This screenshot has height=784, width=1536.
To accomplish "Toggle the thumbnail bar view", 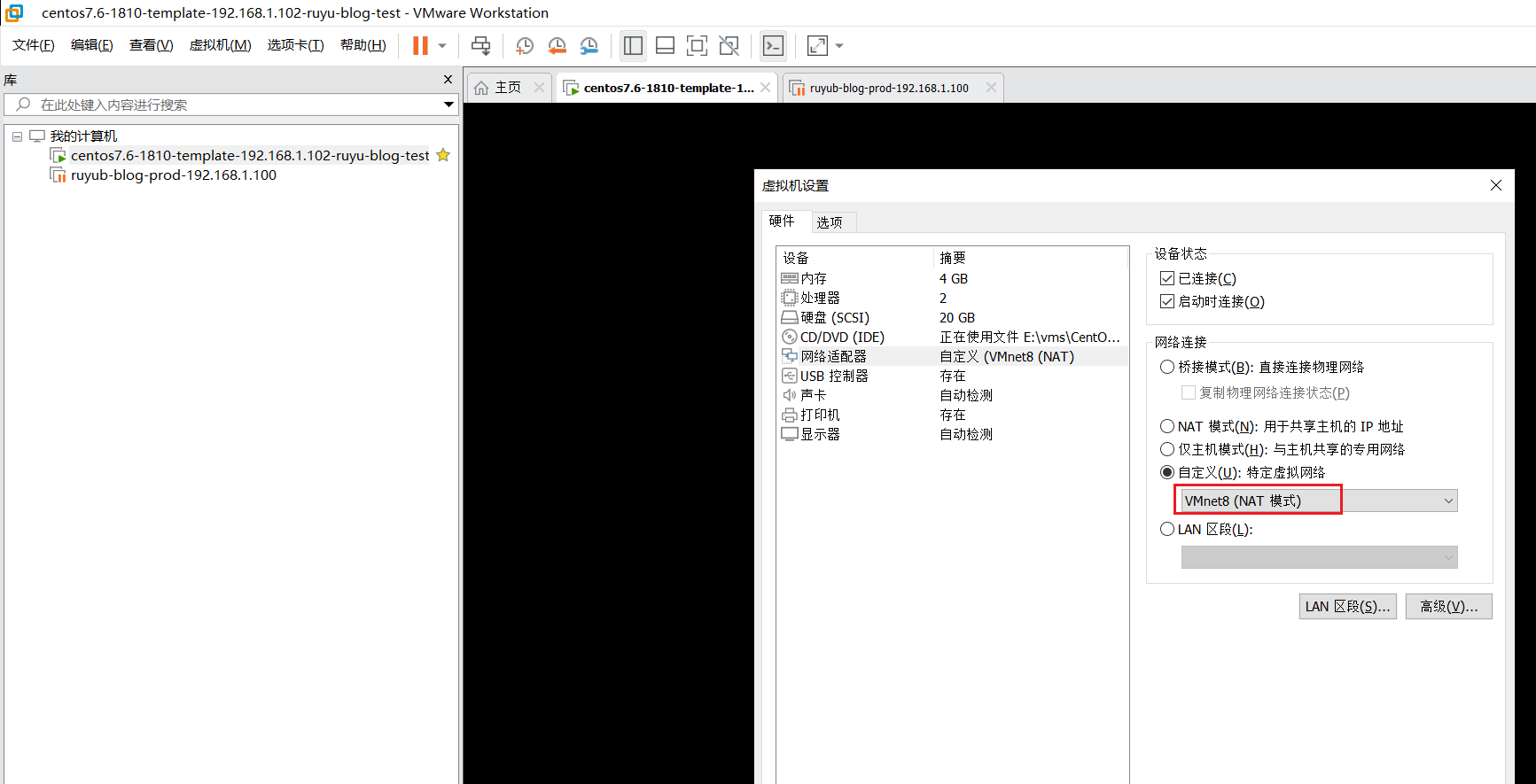I will pos(665,45).
